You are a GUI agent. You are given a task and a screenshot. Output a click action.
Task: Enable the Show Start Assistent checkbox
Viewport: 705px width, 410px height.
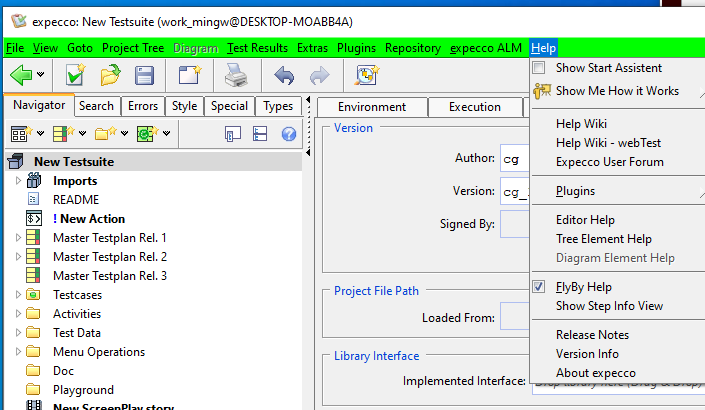[540, 68]
